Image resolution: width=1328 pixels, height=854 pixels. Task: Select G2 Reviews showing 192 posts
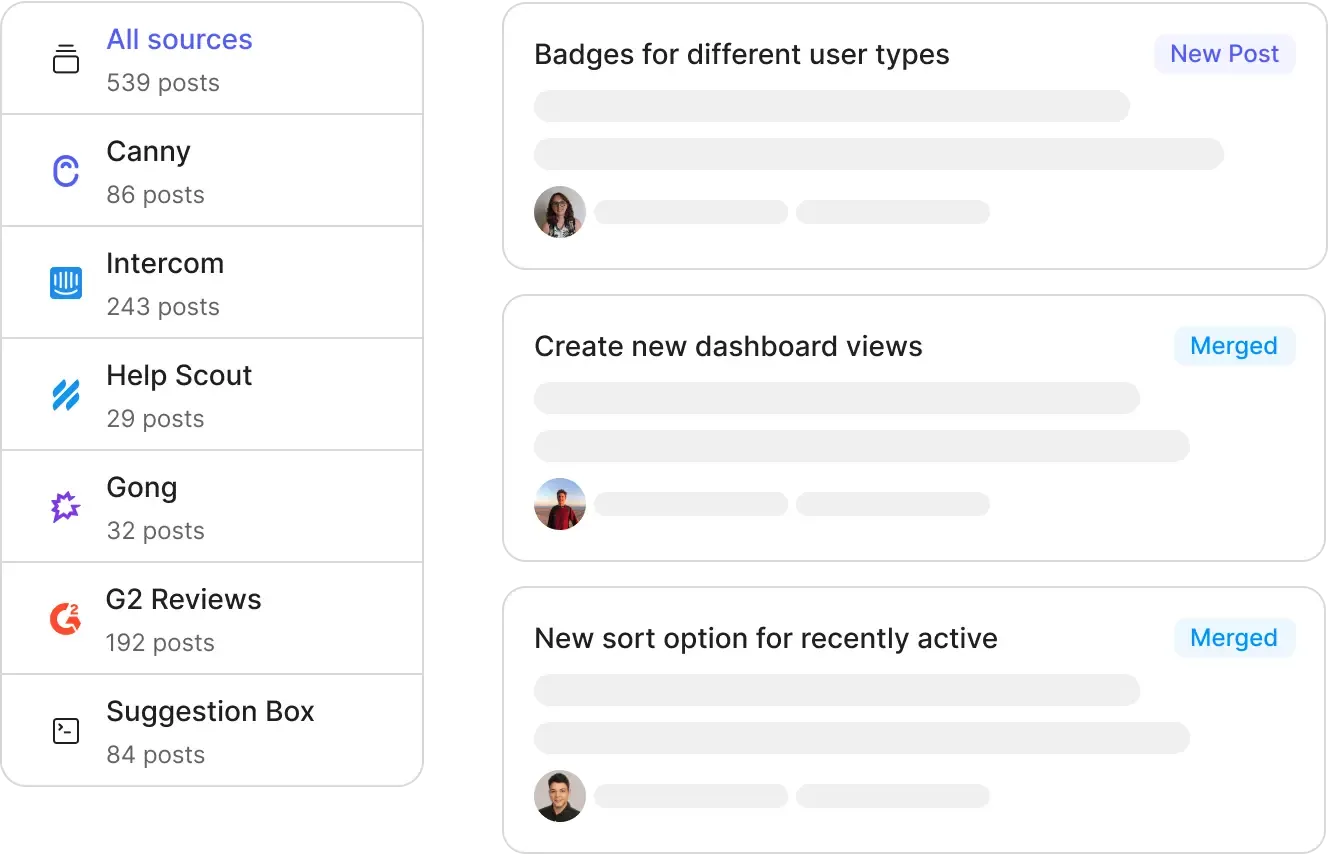183,599
